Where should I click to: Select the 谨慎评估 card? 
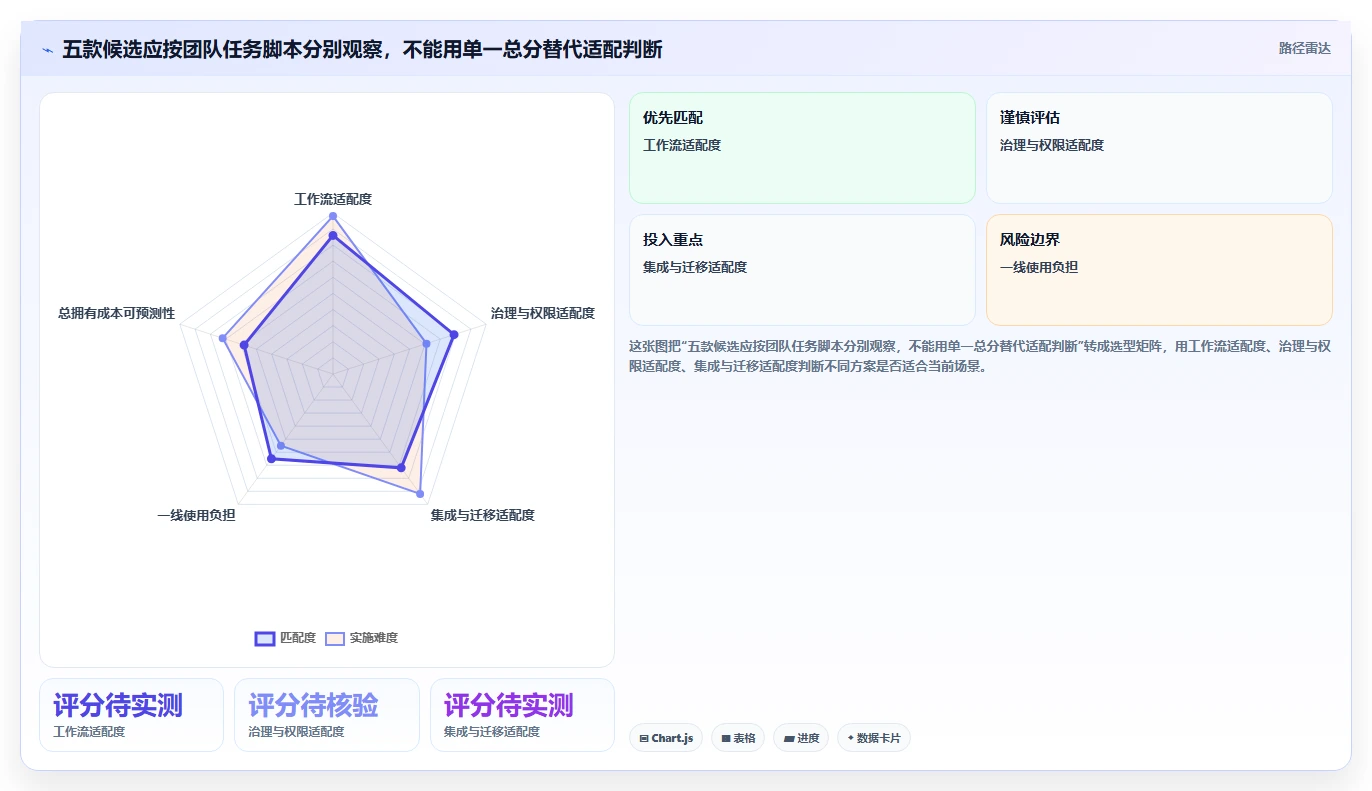(x=1159, y=148)
